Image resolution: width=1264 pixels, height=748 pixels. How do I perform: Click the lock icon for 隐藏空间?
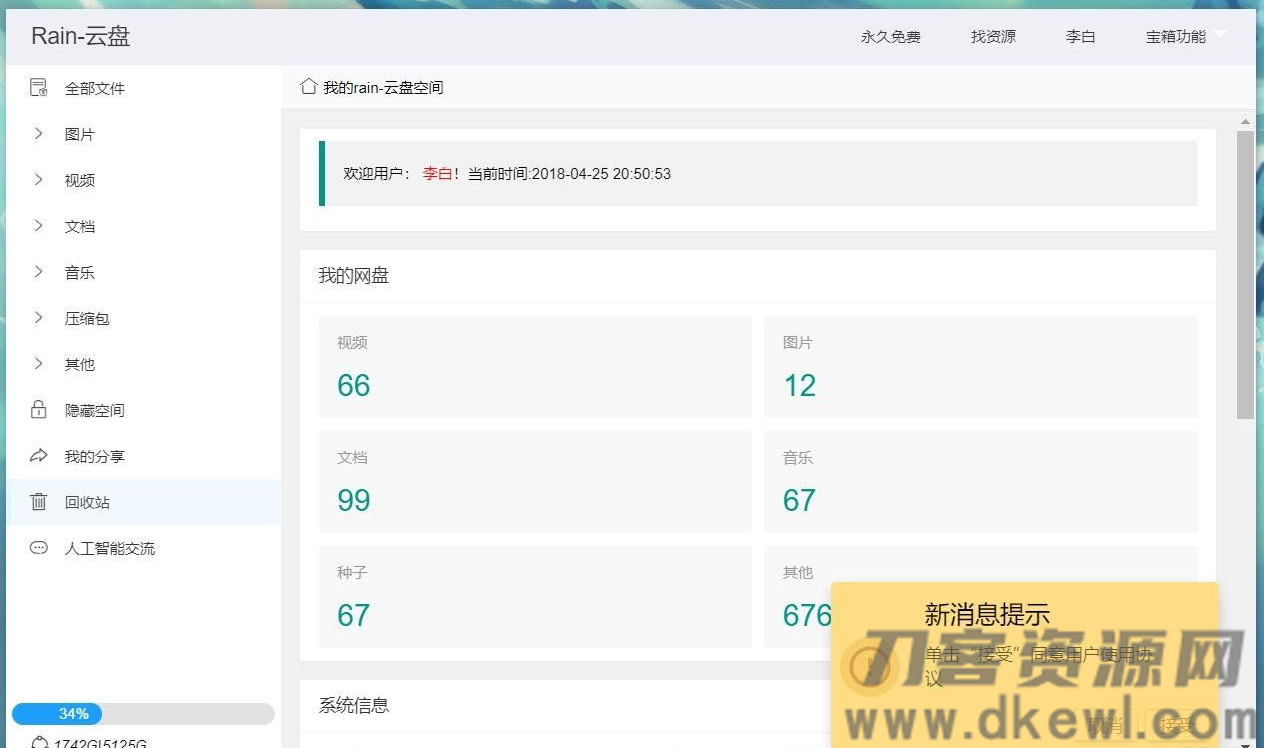[x=39, y=410]
